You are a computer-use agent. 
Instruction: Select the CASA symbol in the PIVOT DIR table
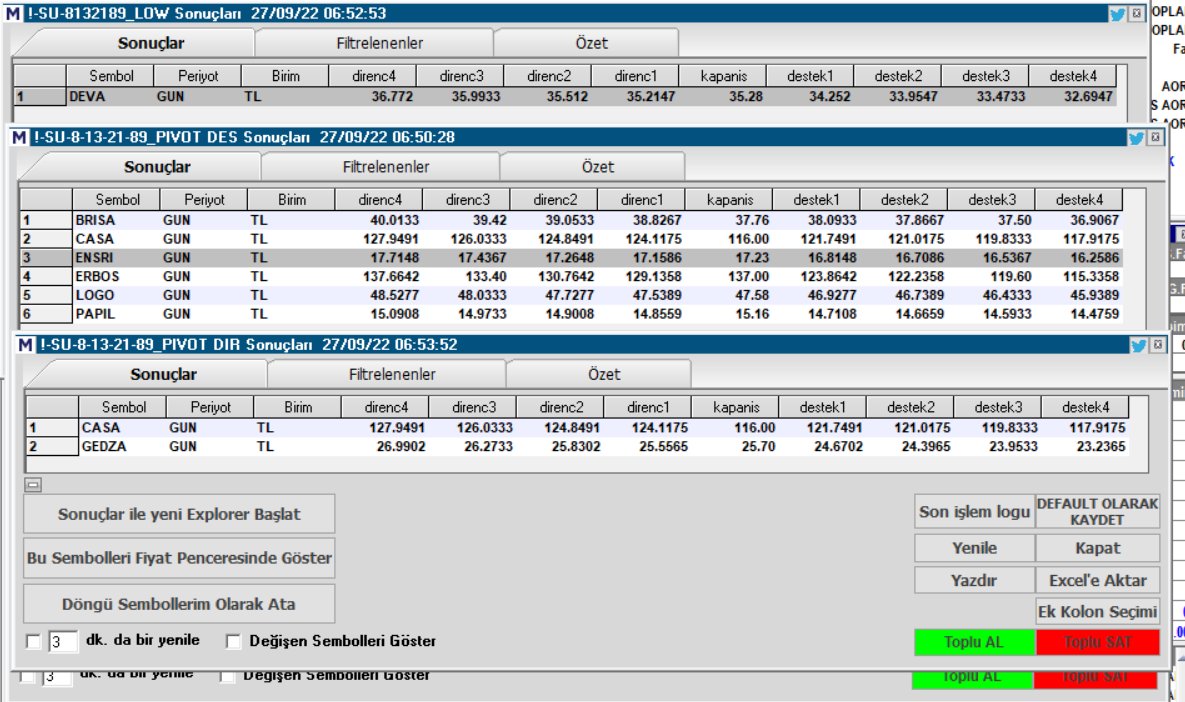(x=101, y=428)
